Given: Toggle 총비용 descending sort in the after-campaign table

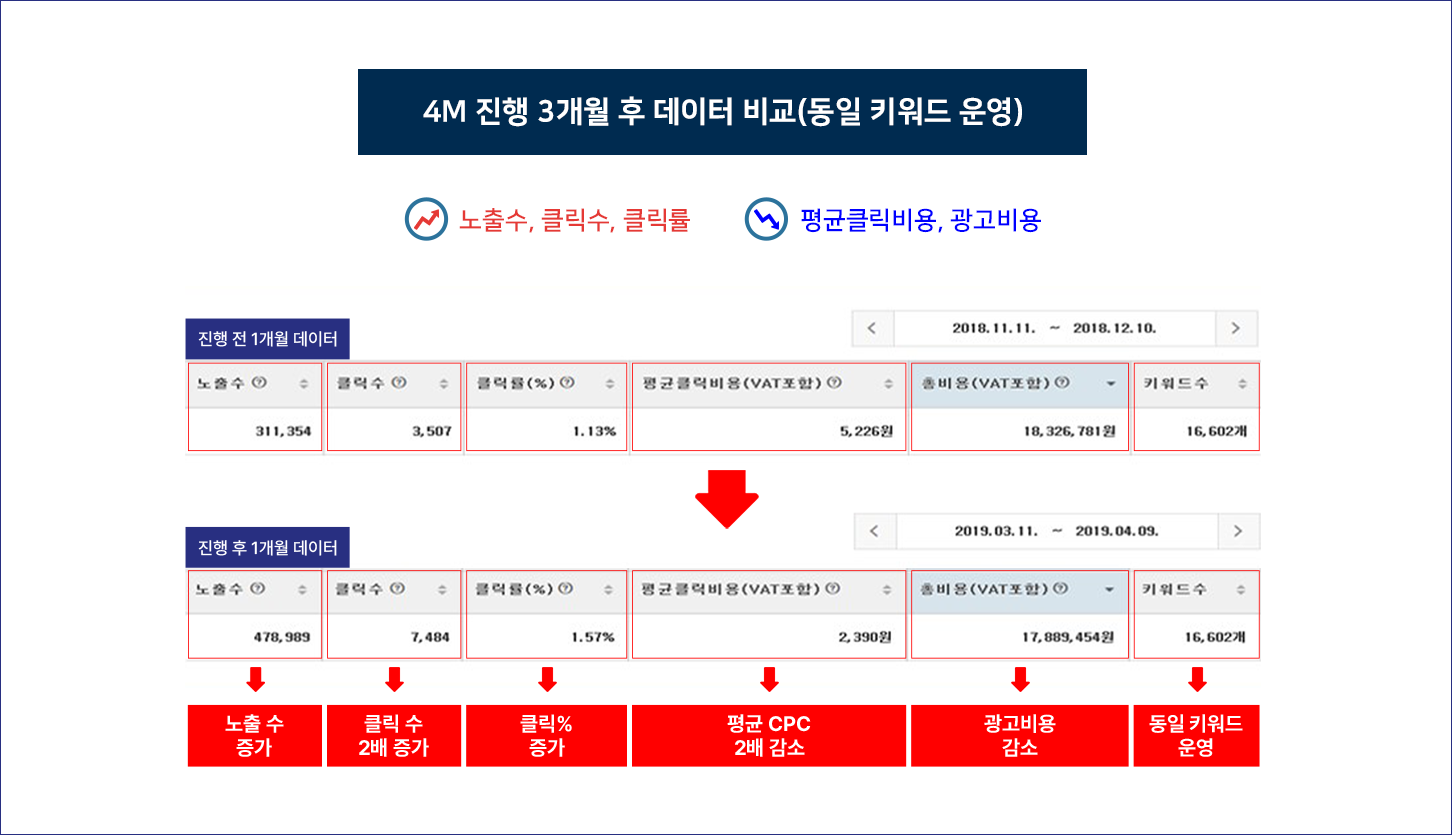Looking at the screenshot, I should click(1109, 591).
